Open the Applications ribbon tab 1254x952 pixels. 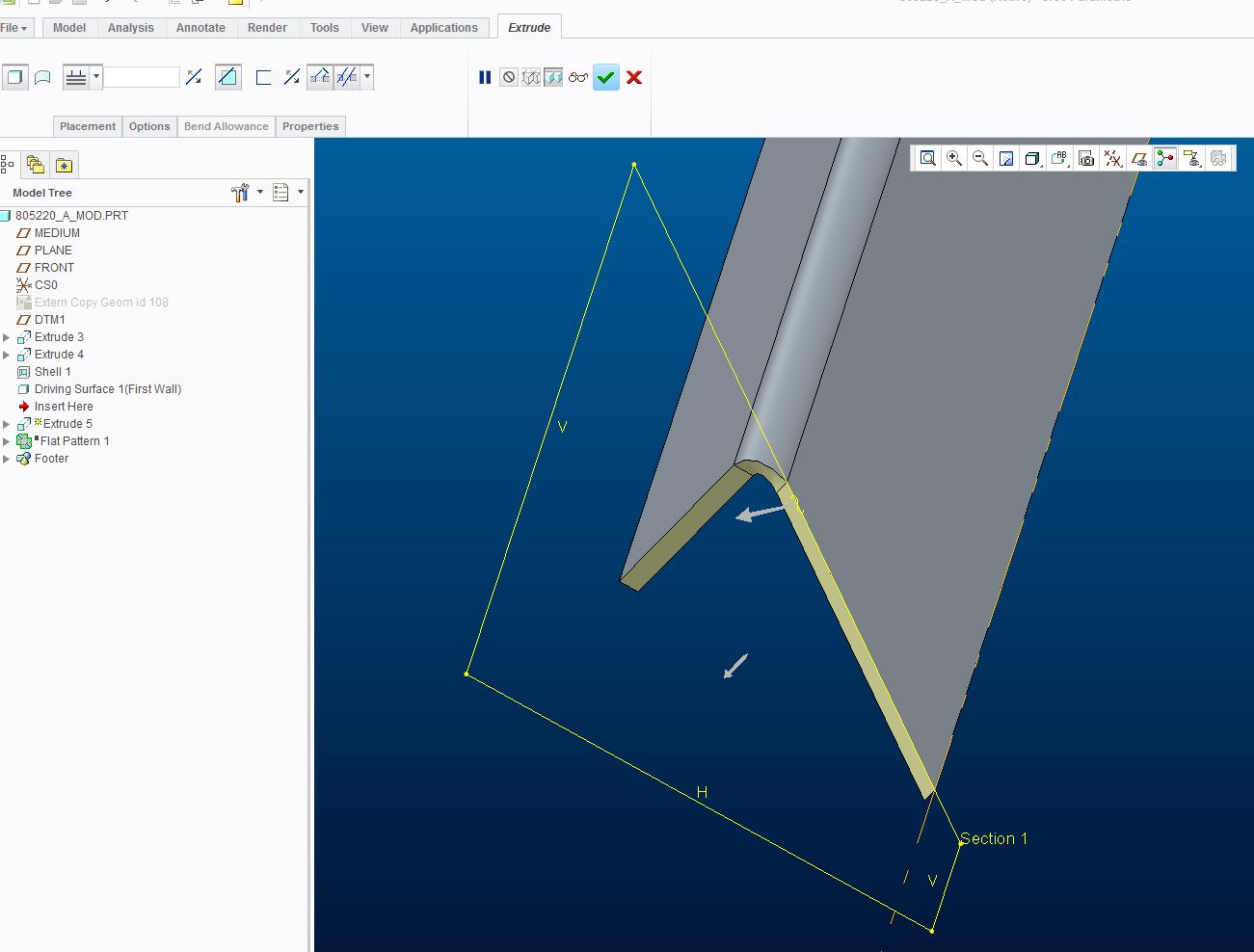(x=444, y=28)
